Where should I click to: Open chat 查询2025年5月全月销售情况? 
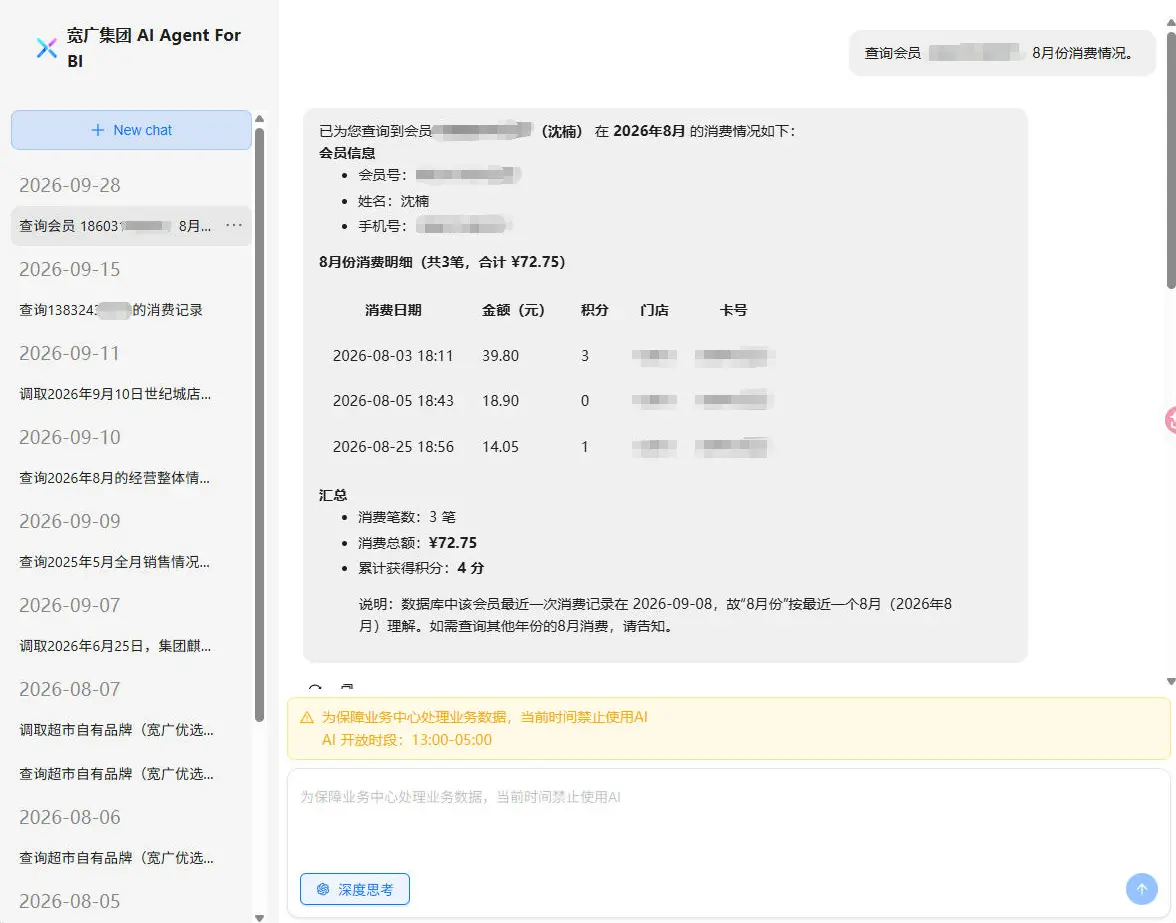[x=114, y=562]
